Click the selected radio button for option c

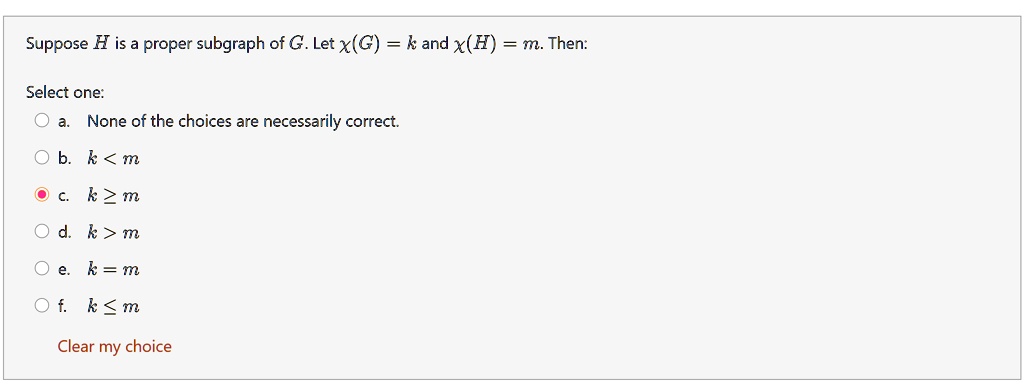(x=42, y=195)
